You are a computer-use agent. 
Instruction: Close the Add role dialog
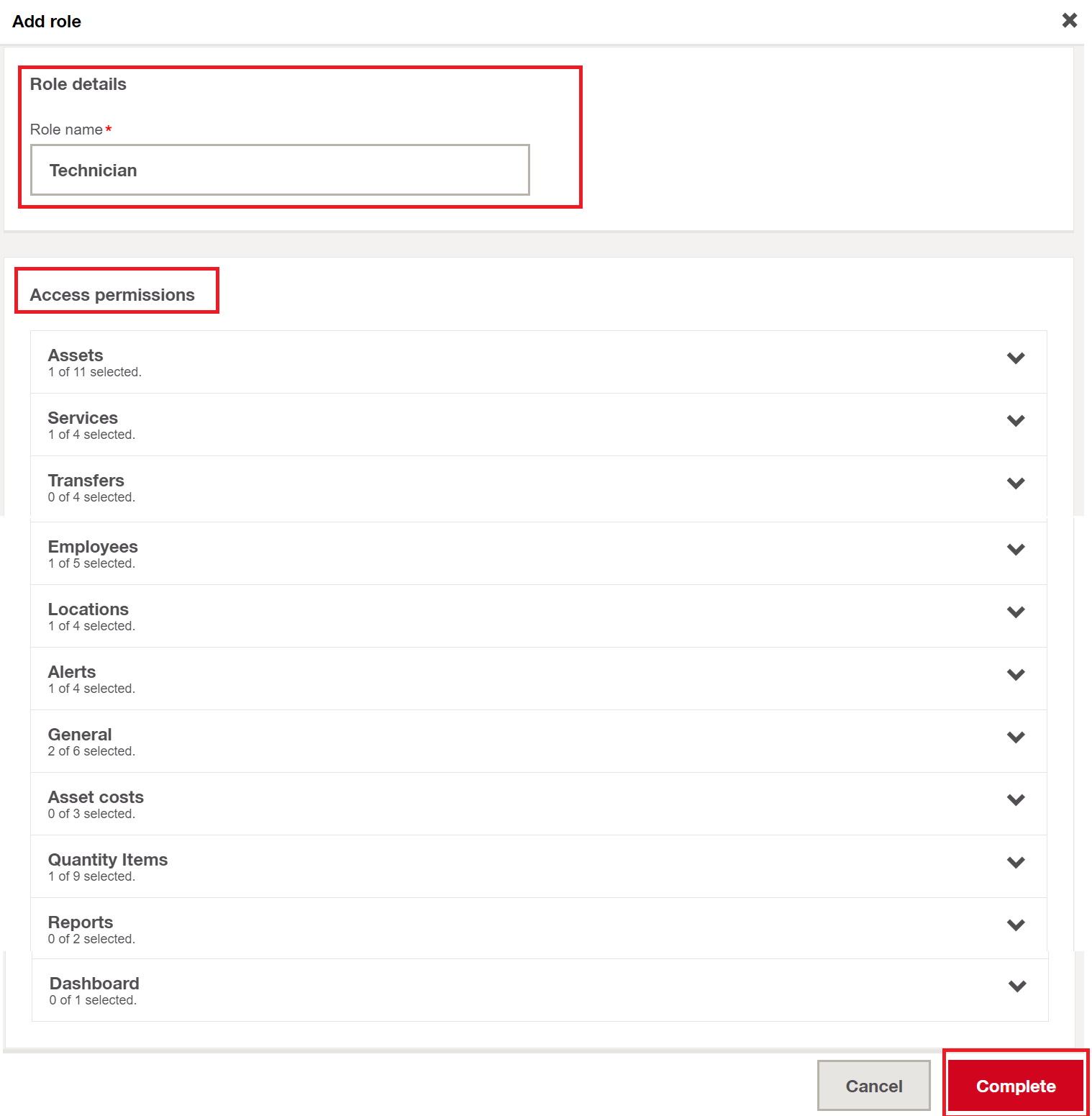coord(1069,20)
